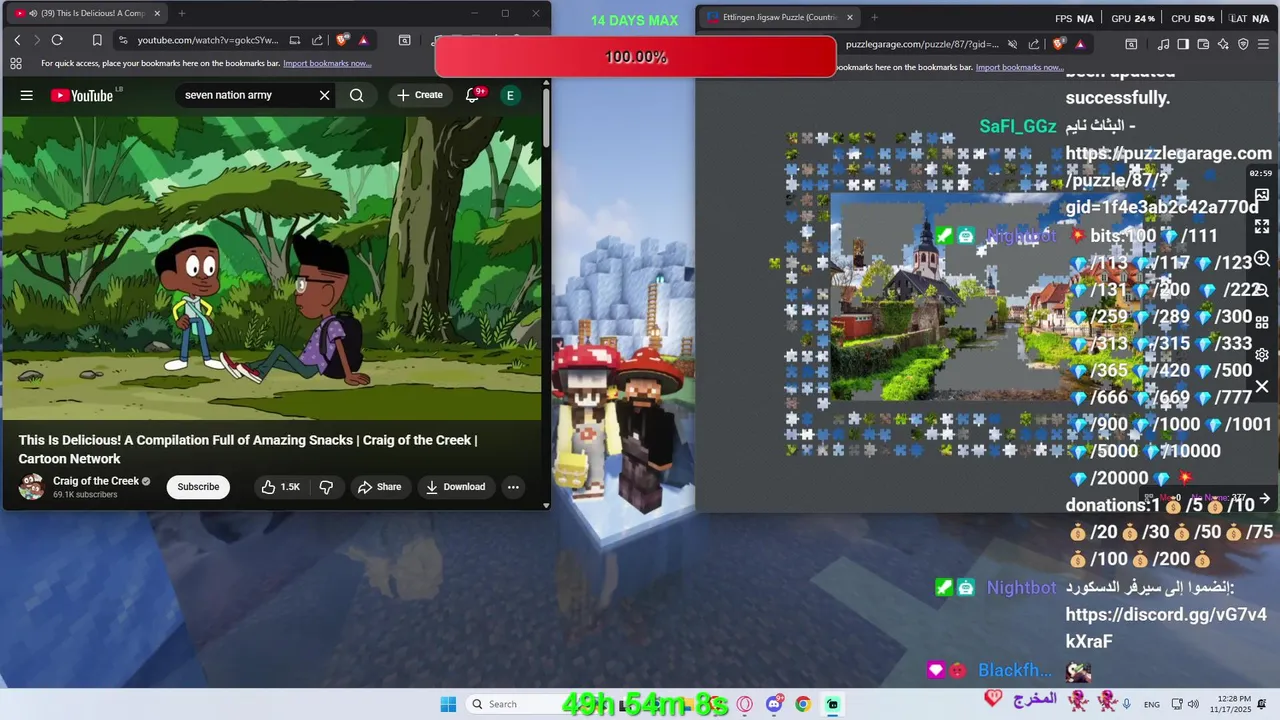Click Import bookmarks now in puzzle window

[x=1019, y=67]
